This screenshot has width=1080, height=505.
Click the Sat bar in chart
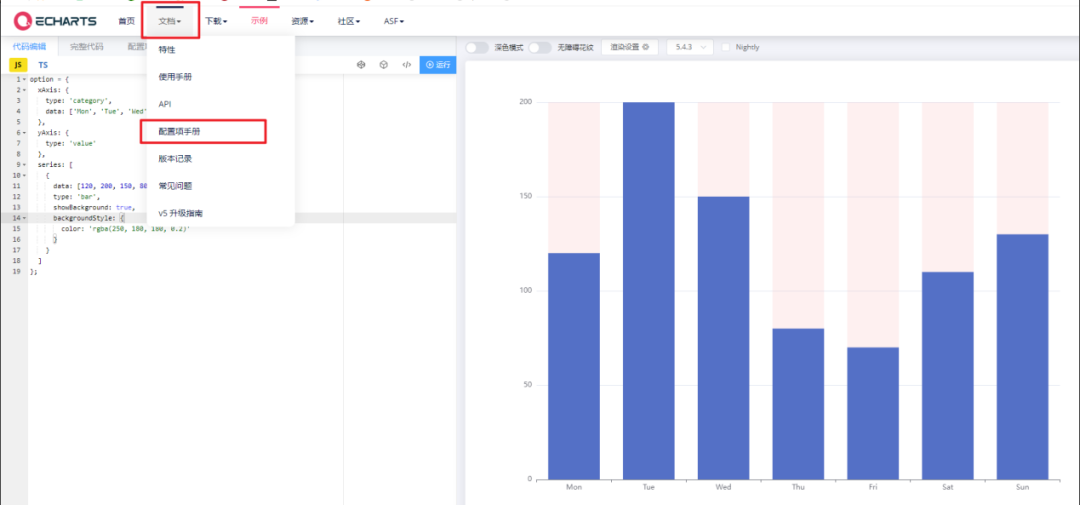click(948, 375)
